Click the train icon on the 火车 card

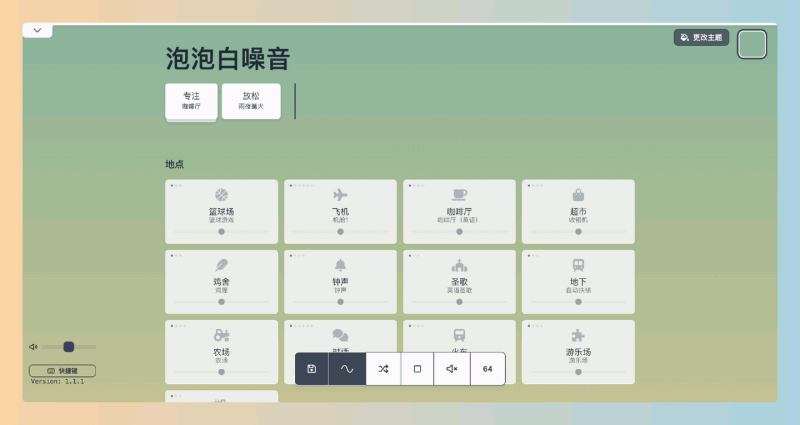point(459,335)
